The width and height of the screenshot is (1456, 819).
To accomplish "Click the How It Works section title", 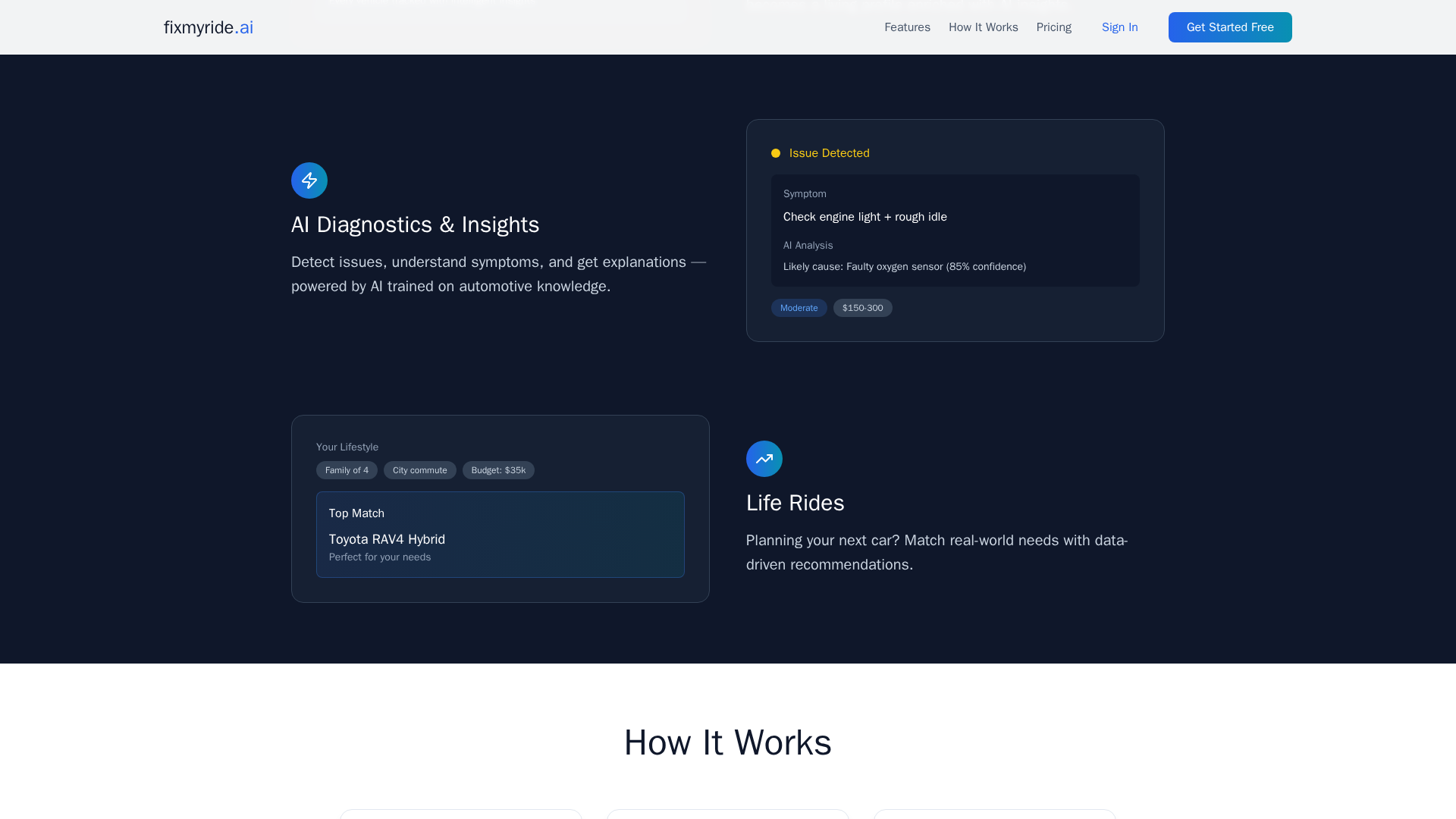I will pos(727,742).
